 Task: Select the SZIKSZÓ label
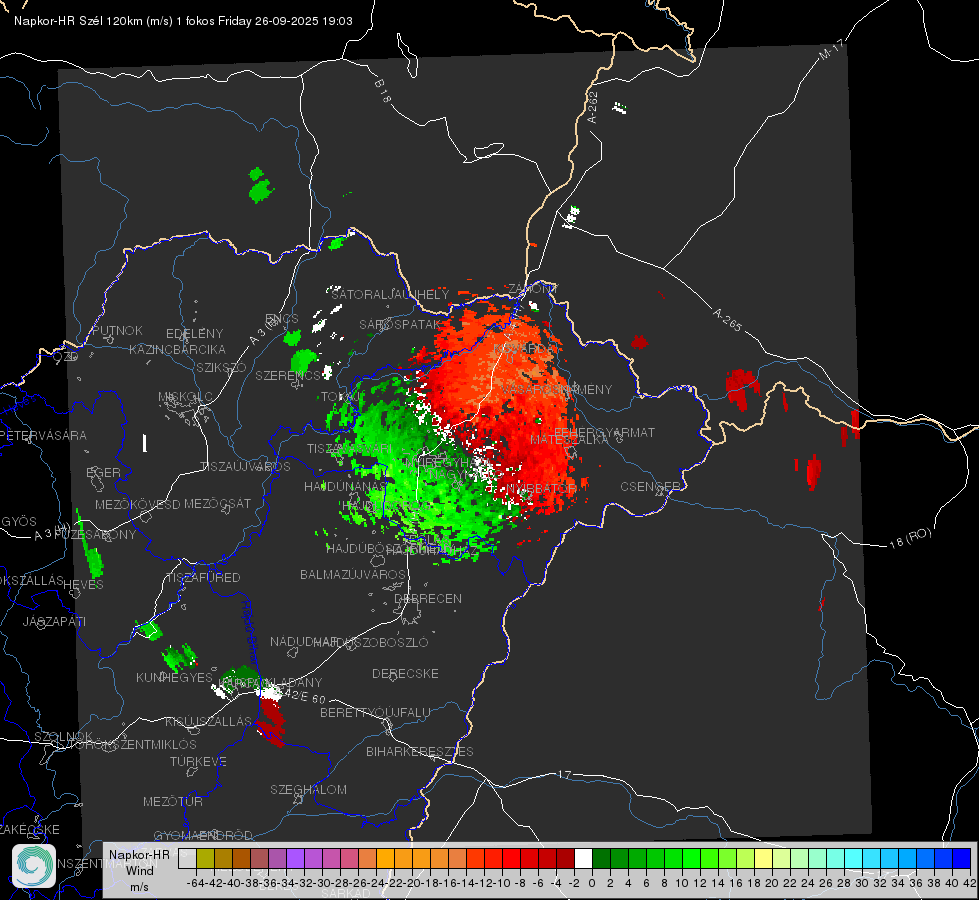(222, 367)
